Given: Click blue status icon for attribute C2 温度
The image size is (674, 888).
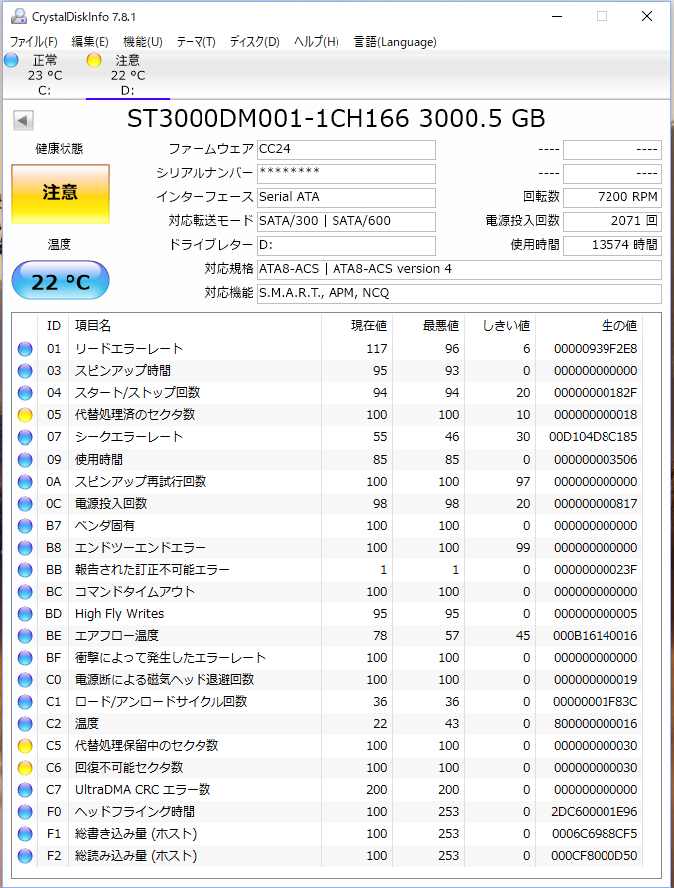Looking at the screenshot, I should pos(25,724).
